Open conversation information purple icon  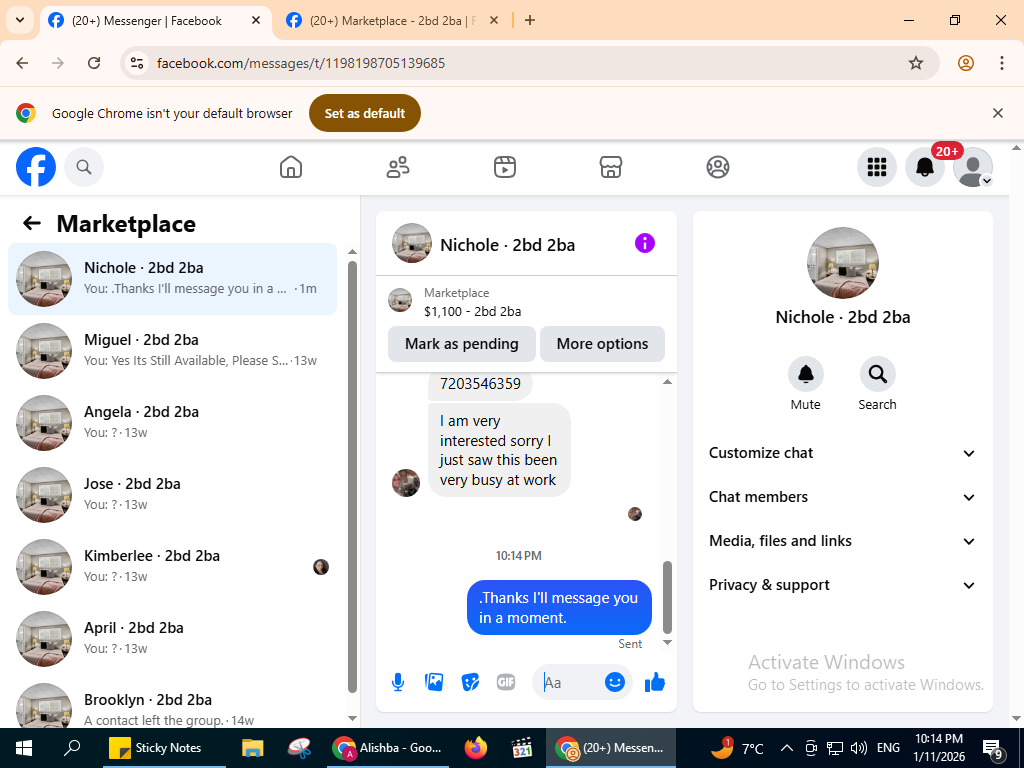(645, 244)
